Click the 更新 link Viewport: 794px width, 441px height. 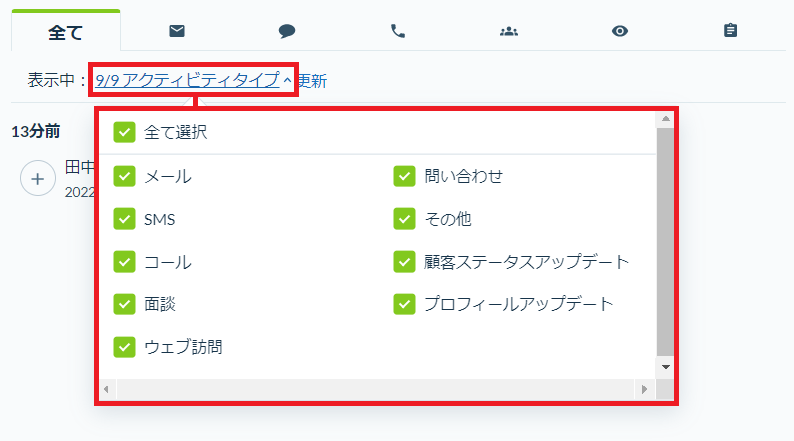point(312,81)
